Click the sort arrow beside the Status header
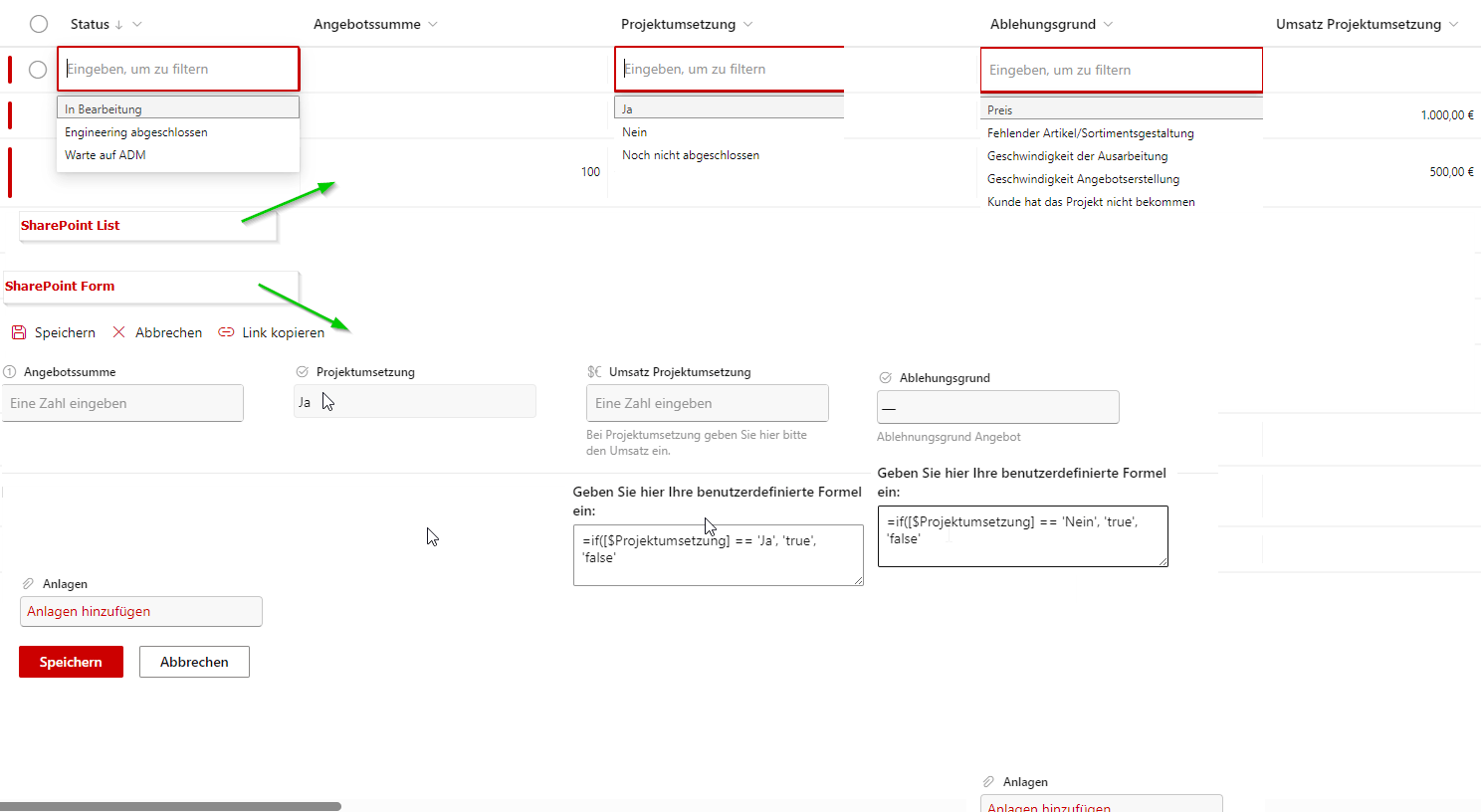 (x=119, y=25)
